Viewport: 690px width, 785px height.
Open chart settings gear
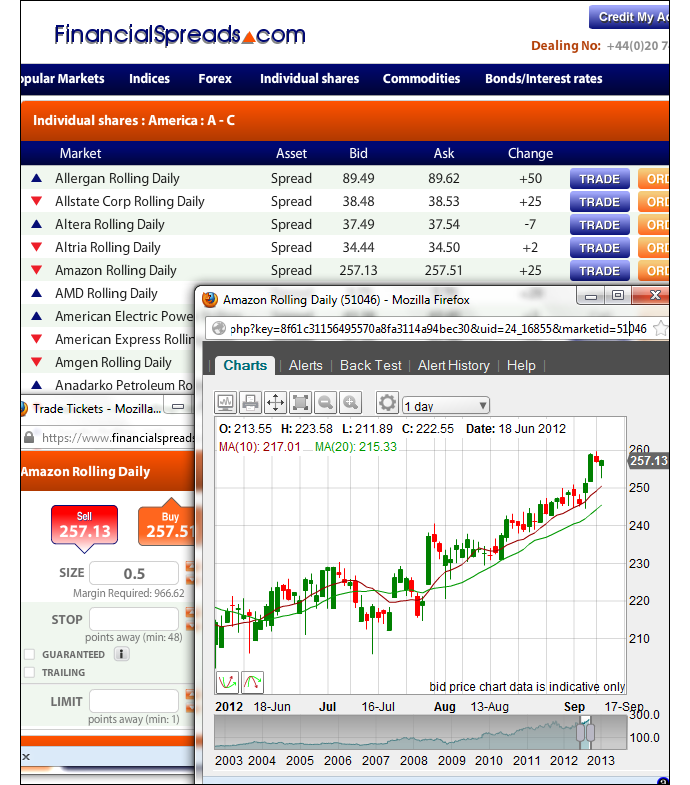pyautogui.click(x=387, y=403)
